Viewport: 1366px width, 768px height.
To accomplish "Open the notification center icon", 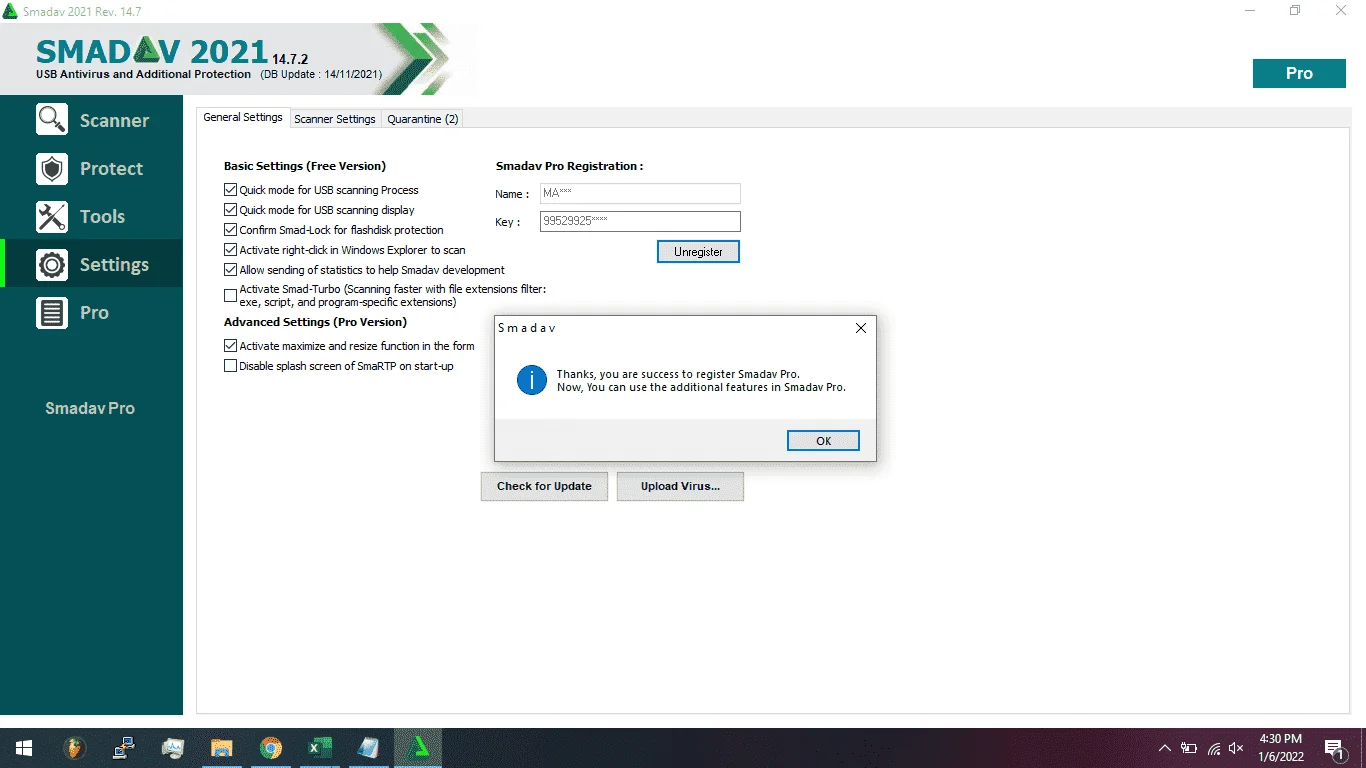I will coord(1335,748).
